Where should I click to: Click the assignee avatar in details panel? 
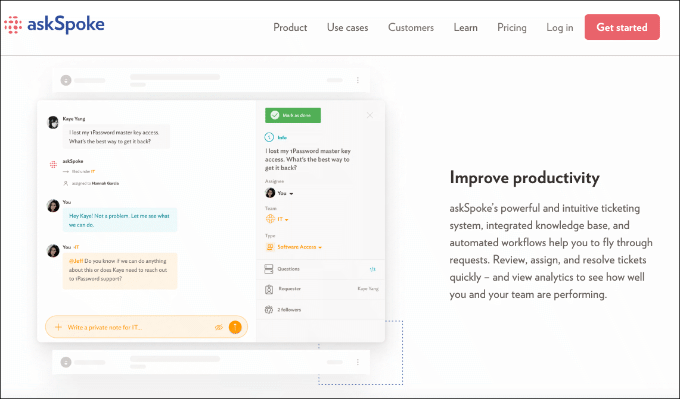(x=270, y=193)
